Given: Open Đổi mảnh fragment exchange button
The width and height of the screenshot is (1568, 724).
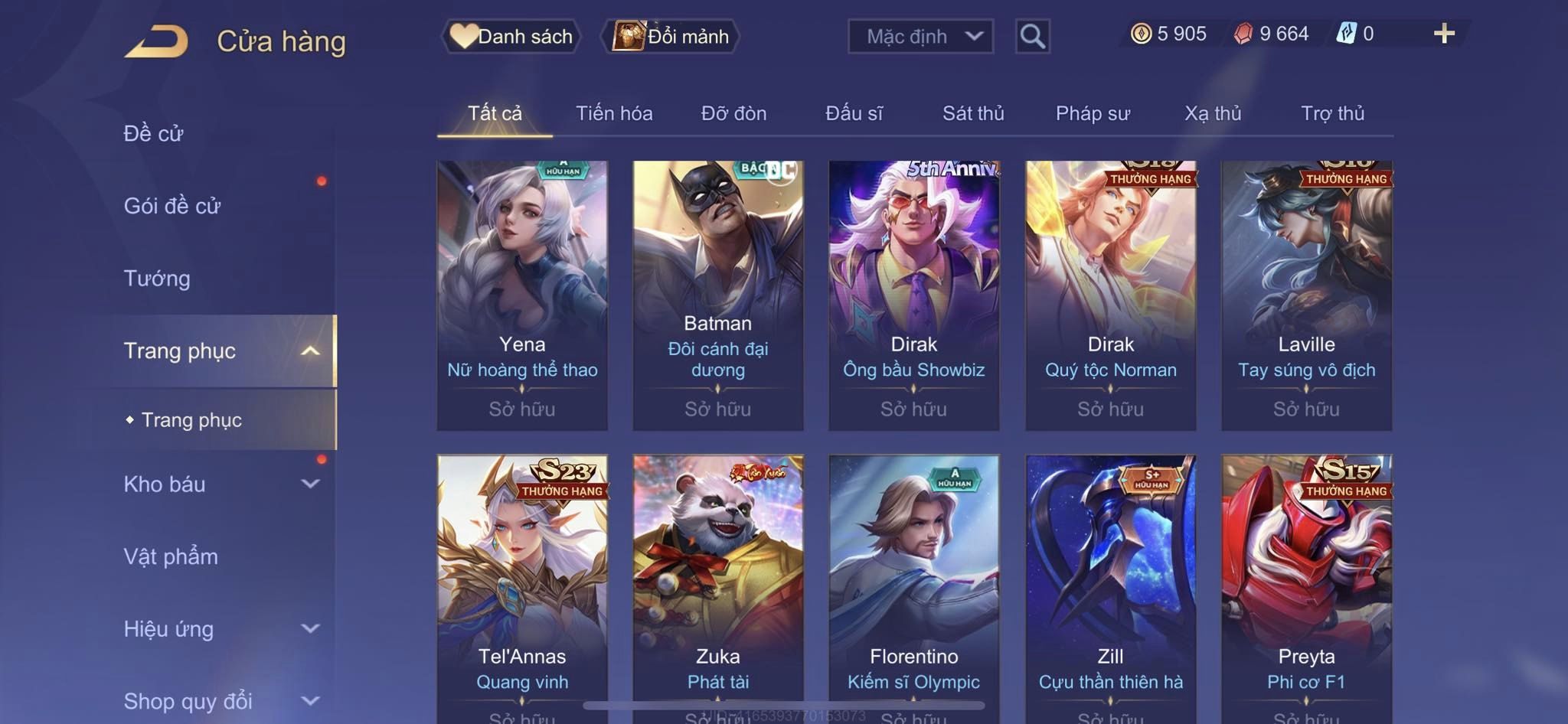Looking at the screenshot, I should (671, 36).
